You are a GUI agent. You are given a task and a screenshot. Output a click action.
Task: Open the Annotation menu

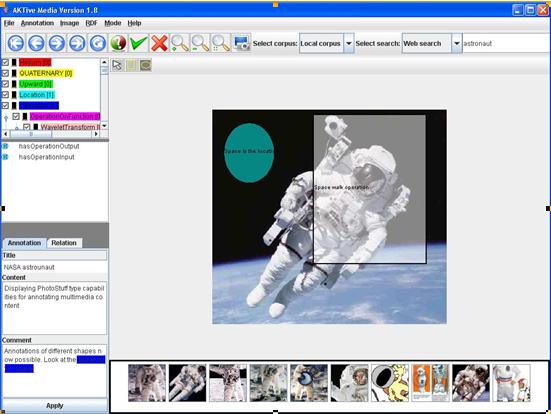tap(37, 23)
